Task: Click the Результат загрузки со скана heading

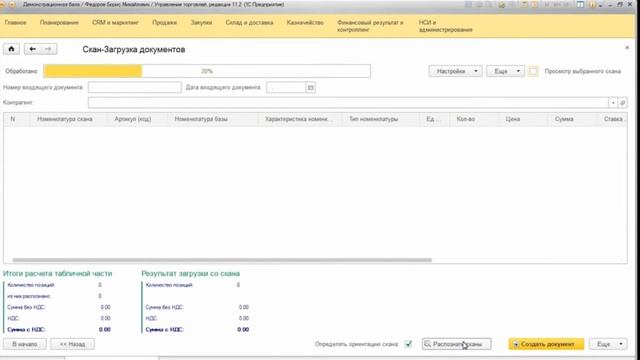Action: point(191,273)
